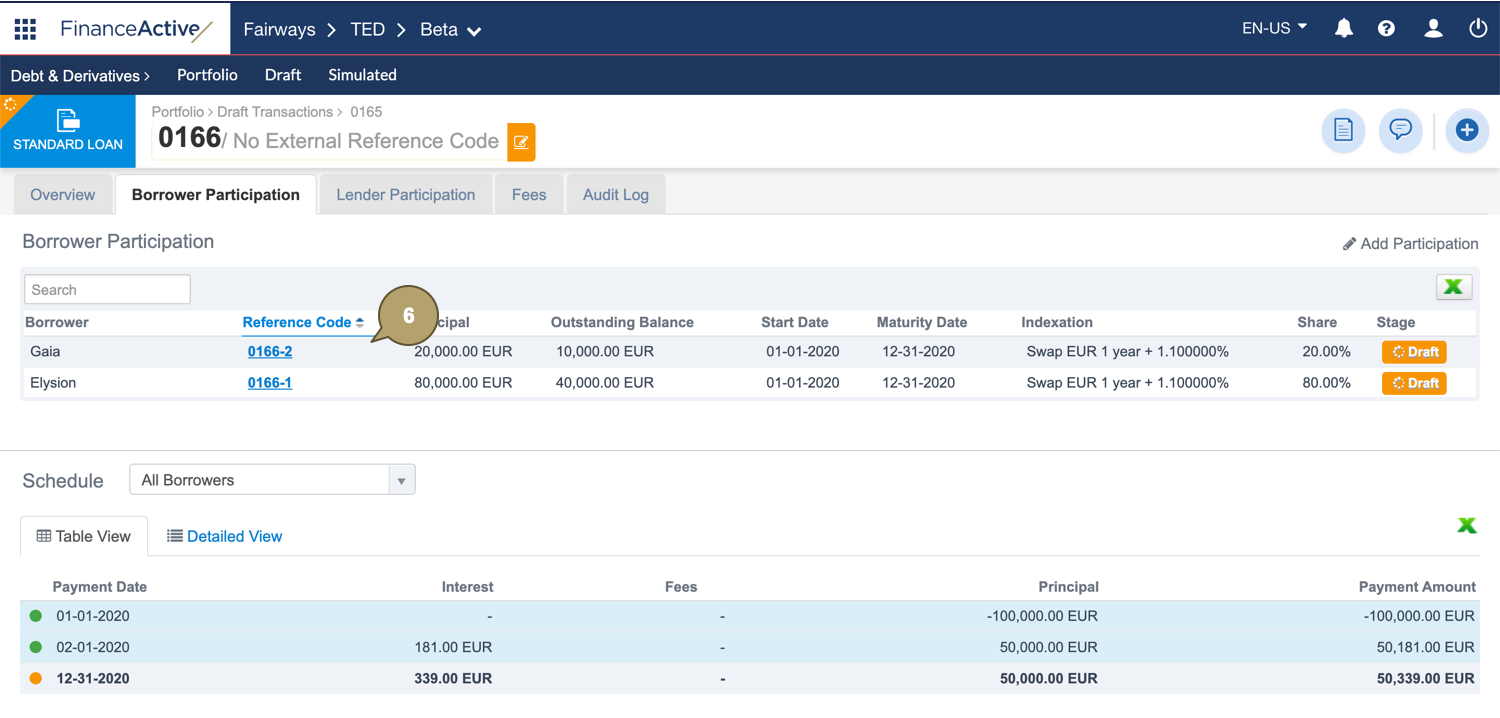Export Borrower Participation table to Excel

[1453, 288]
